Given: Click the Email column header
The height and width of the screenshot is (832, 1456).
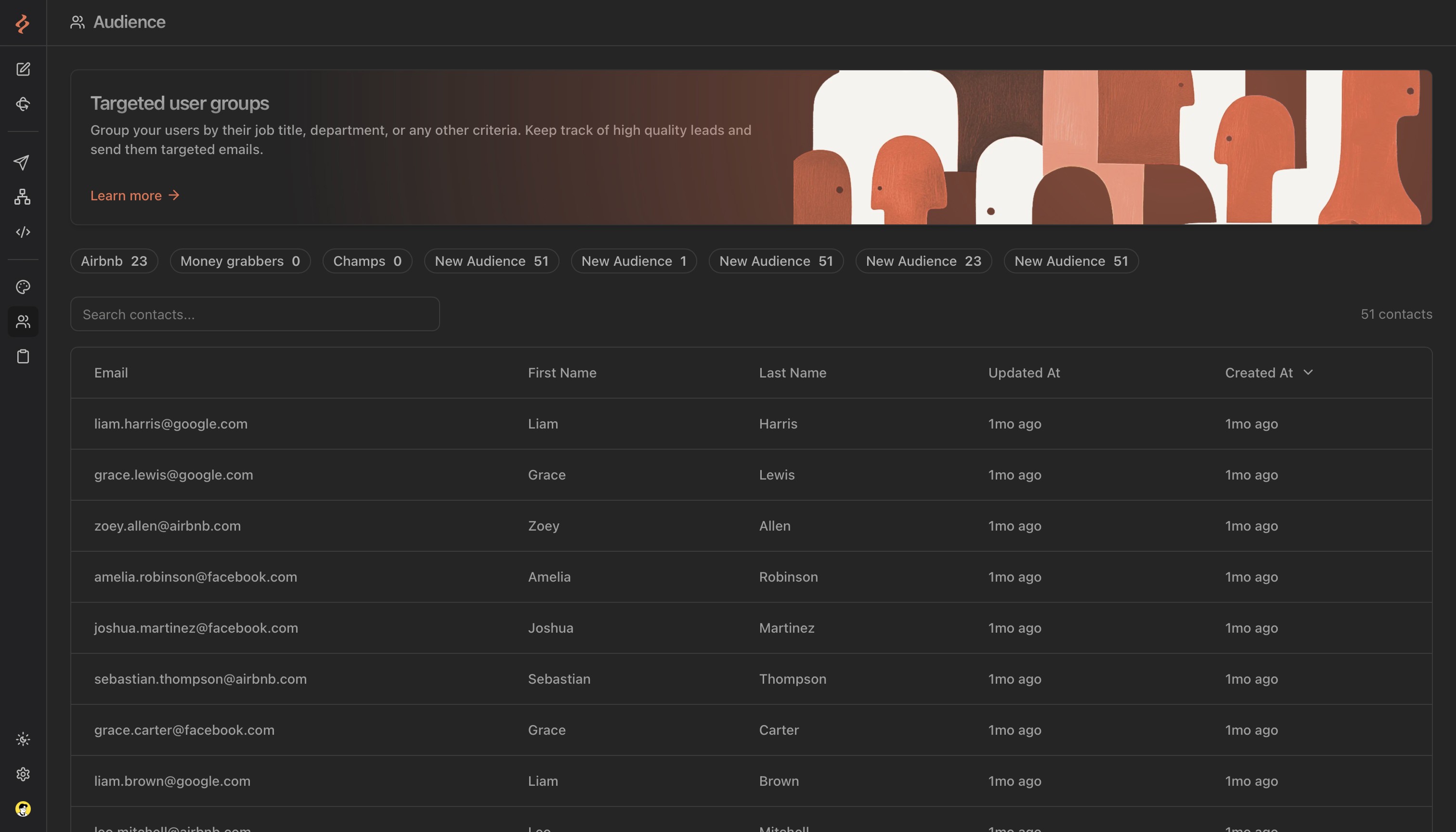Looking at the screenshot, I should [x=111, y=373].
